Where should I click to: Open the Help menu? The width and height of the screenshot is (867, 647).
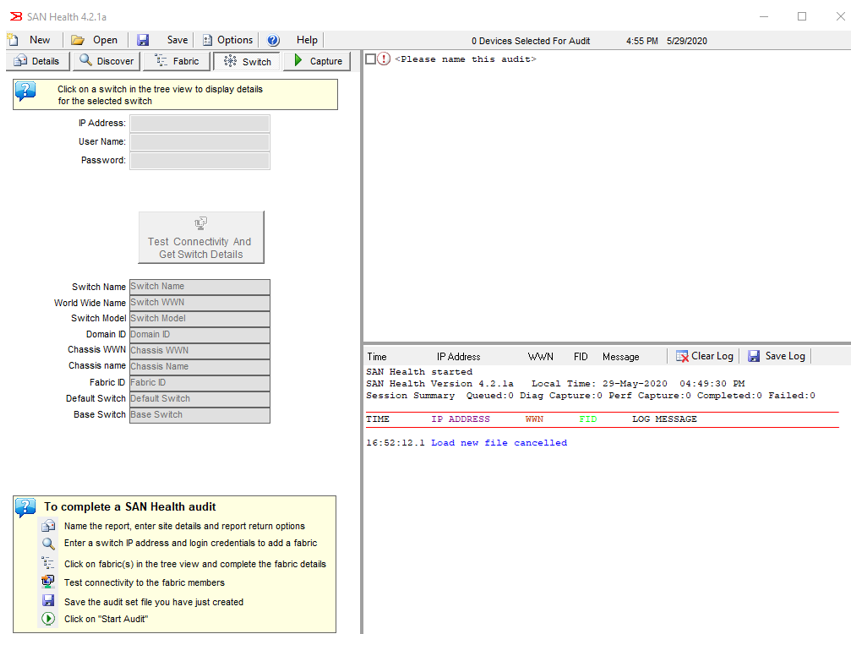(x=307, y=40)
